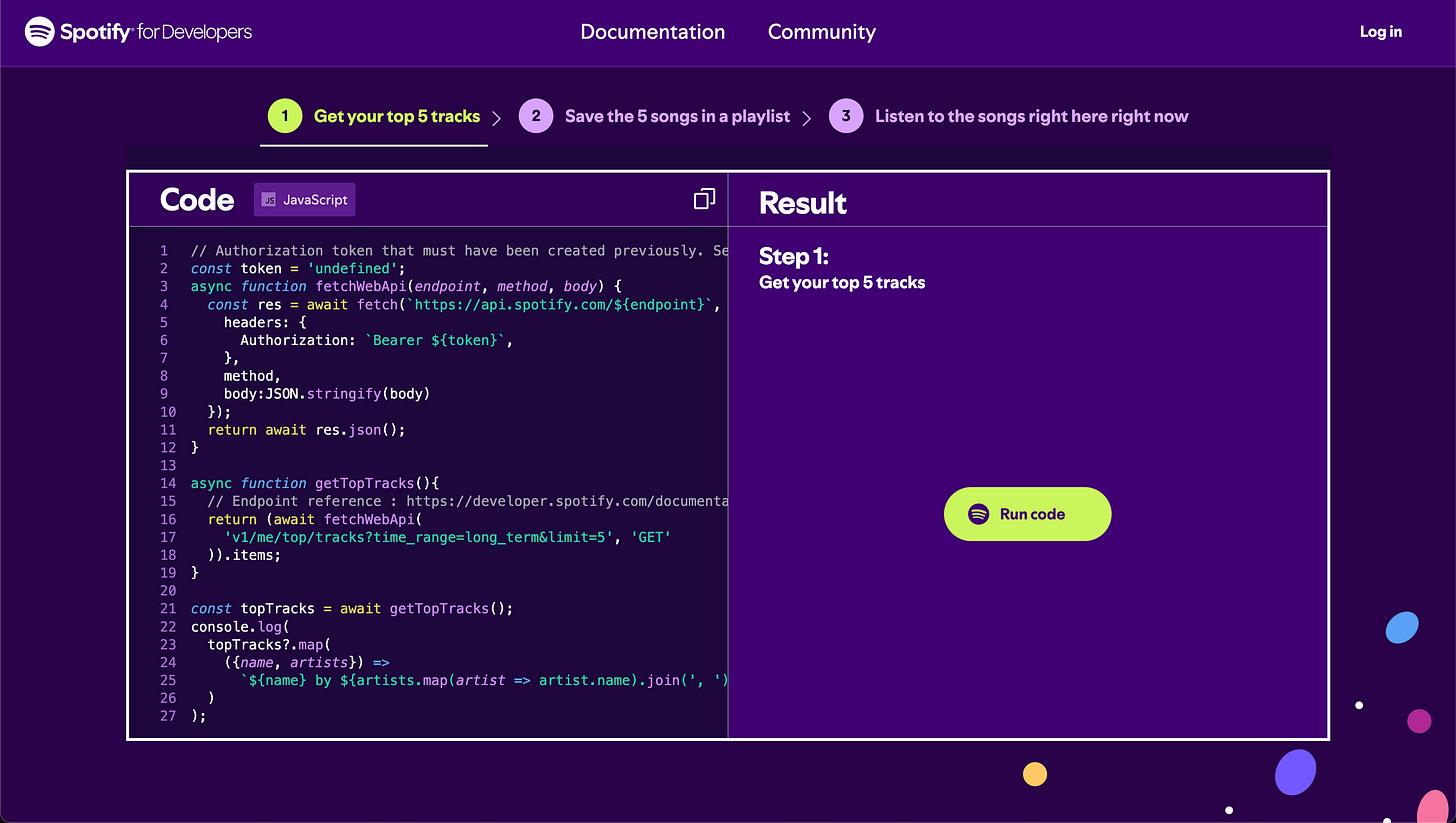1456x823 pixels.
Task: Click the topTracks?.map( line
Action: point(269,644)
